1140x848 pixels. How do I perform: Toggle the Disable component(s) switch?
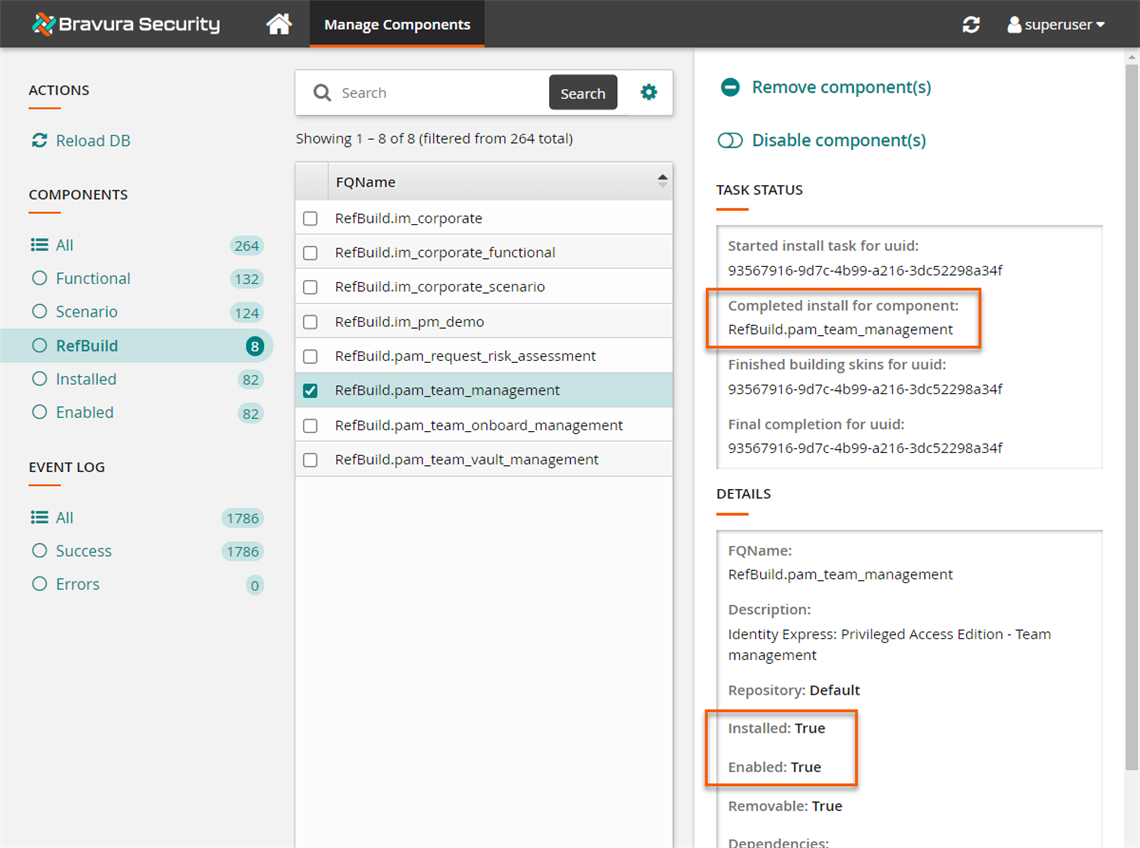tap(730, 141)
